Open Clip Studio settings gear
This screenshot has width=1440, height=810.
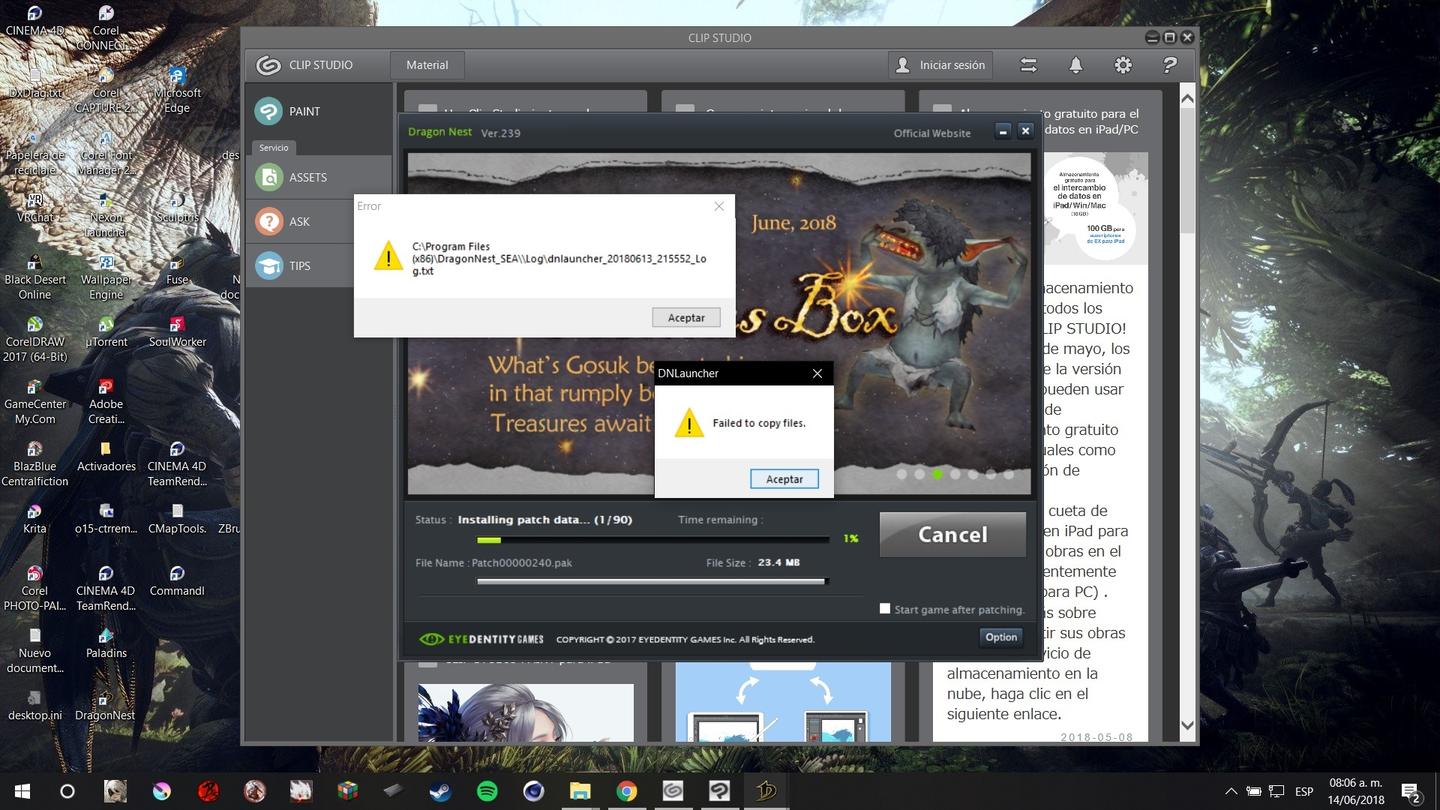pyautogui.click(x=1123, y=65)
